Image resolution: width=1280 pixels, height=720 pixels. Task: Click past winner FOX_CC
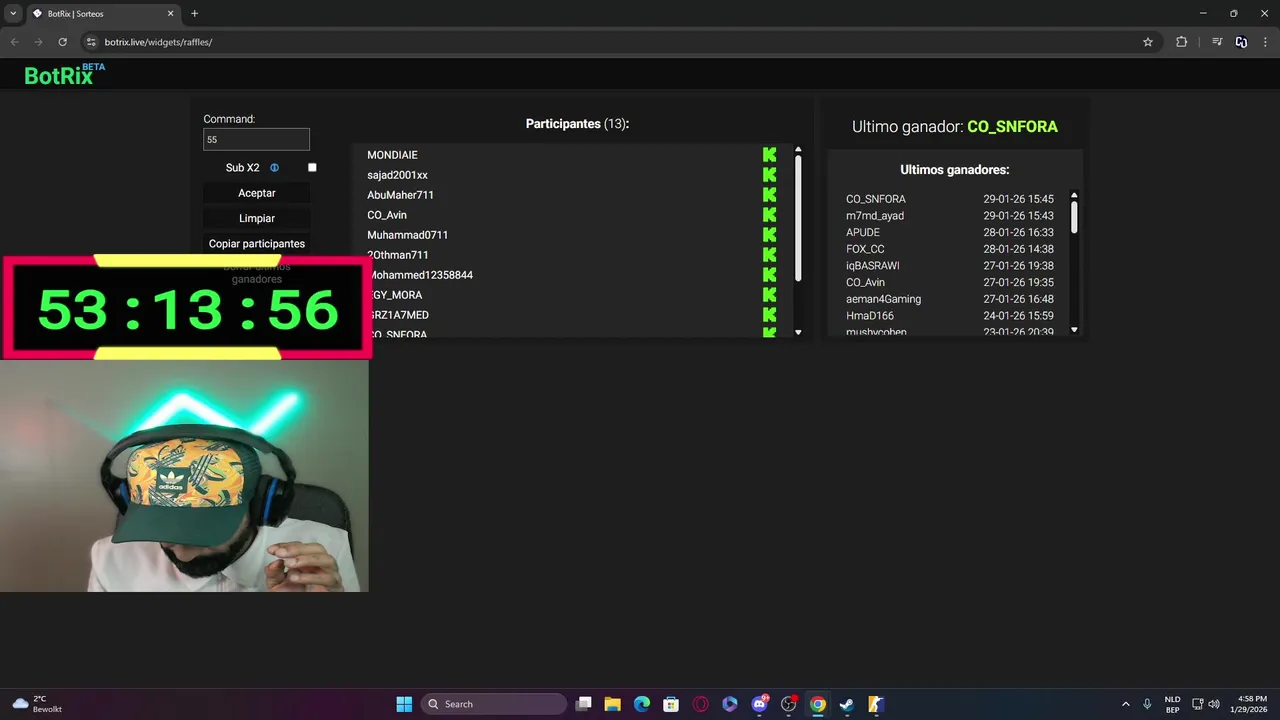point(865,249)
